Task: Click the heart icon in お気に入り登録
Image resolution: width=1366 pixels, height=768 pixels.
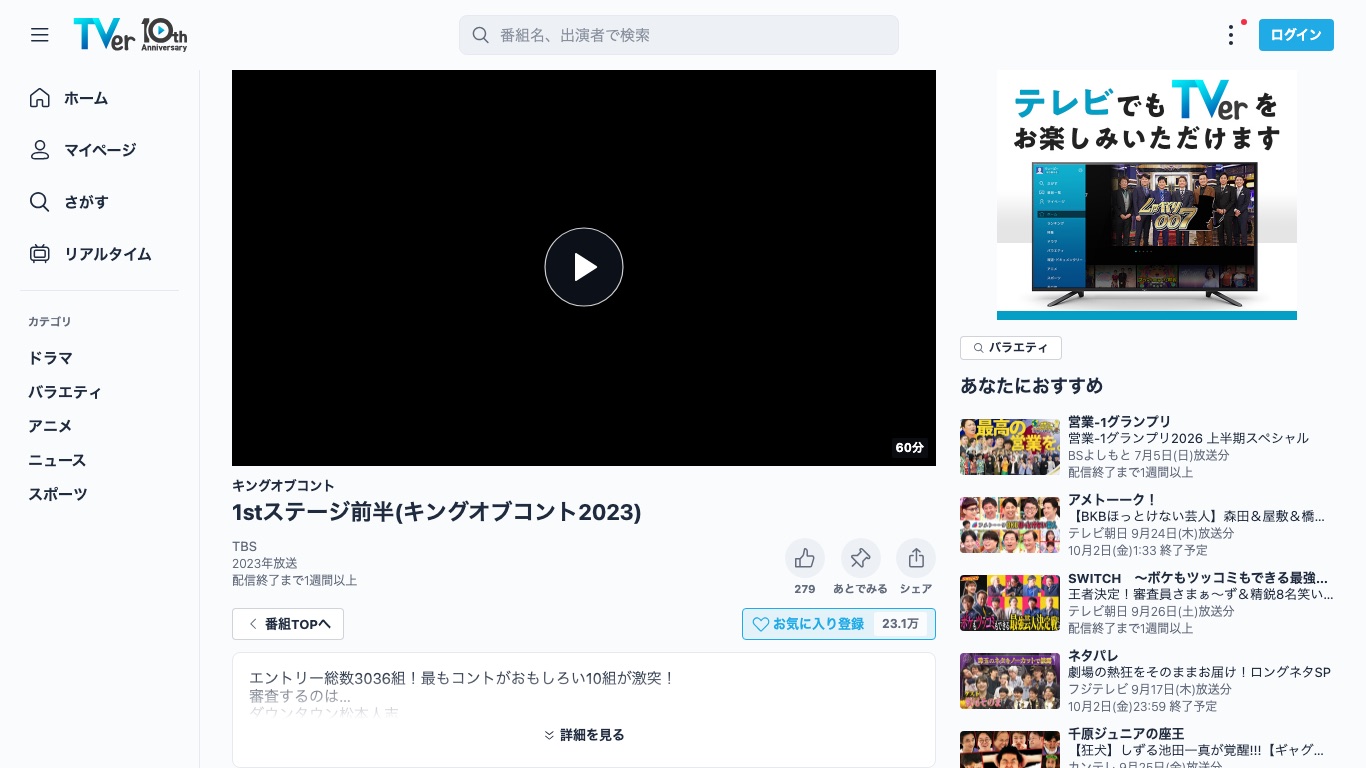Action: 760,624
